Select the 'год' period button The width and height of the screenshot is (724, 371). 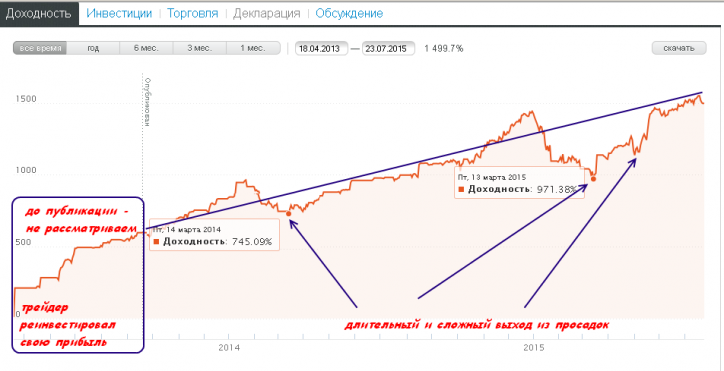click(x=93, y=49)
